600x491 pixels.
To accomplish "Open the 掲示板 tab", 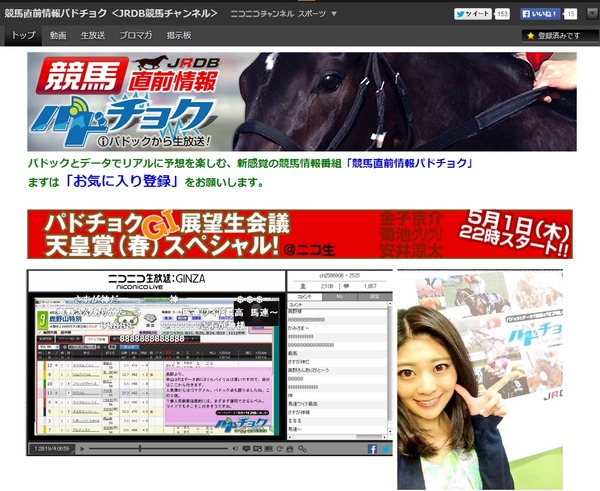I will coord(179,36).
